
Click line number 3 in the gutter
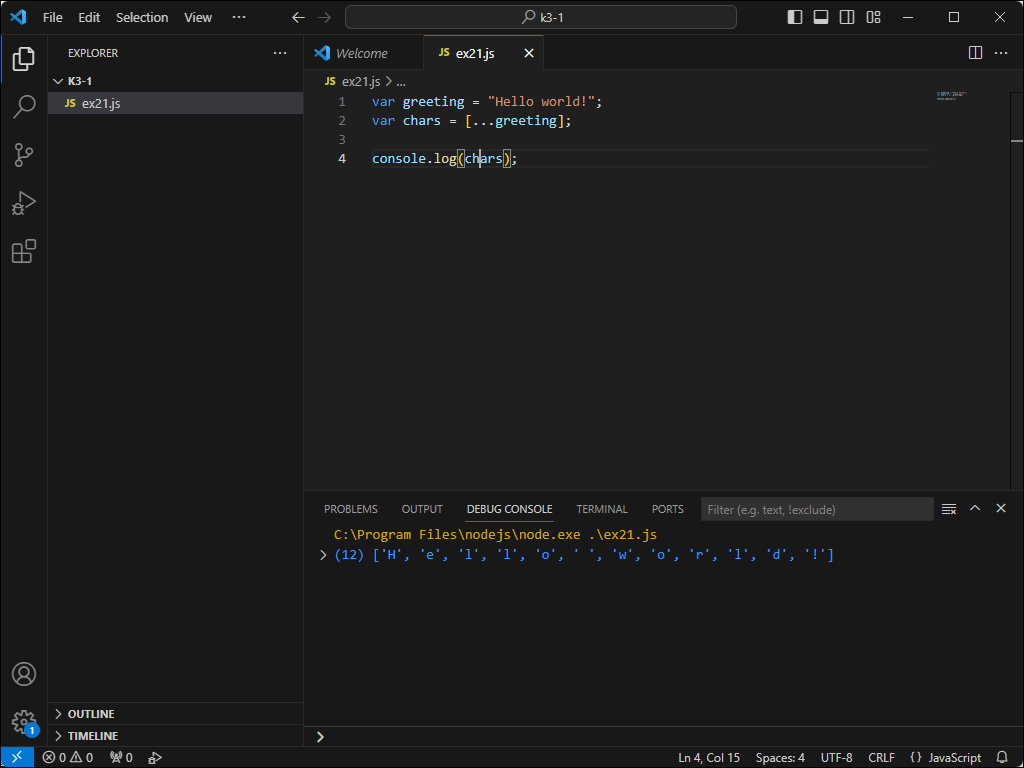[342, 140]
